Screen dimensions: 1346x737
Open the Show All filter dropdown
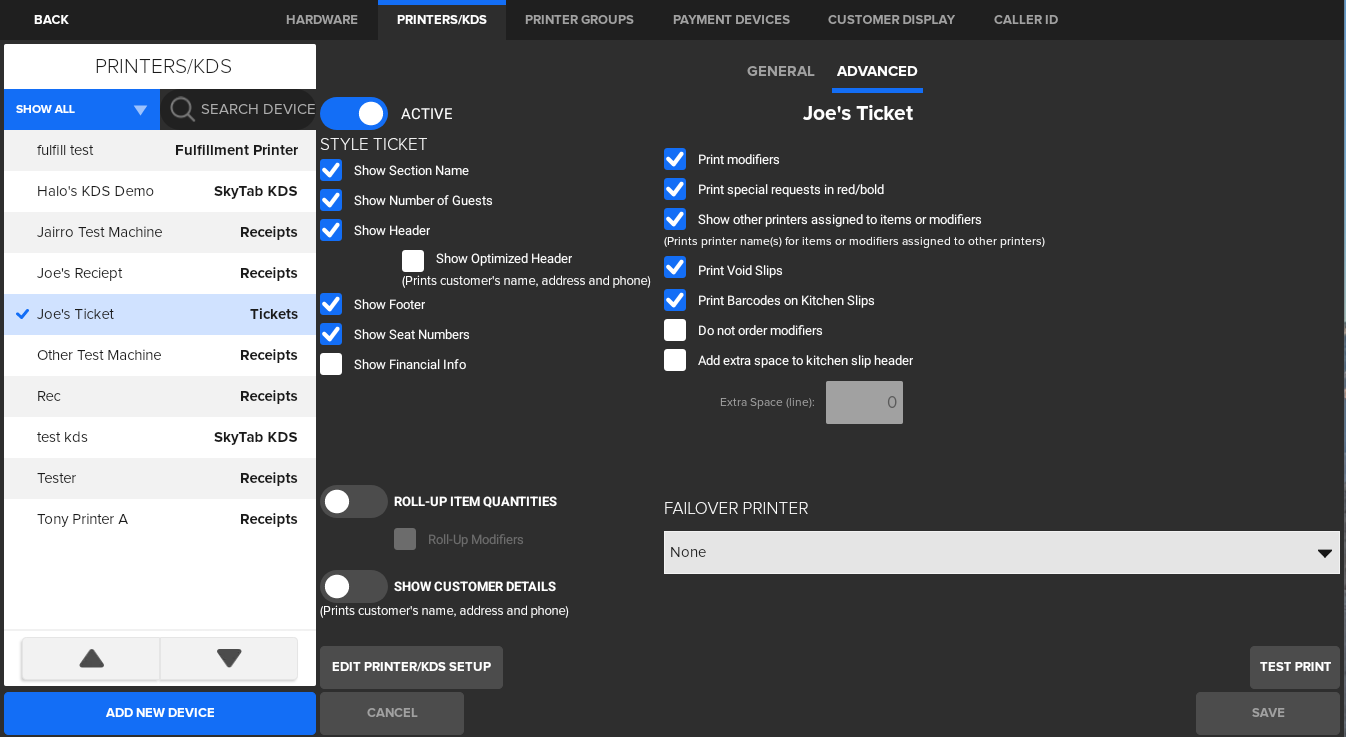click(82, 109)
